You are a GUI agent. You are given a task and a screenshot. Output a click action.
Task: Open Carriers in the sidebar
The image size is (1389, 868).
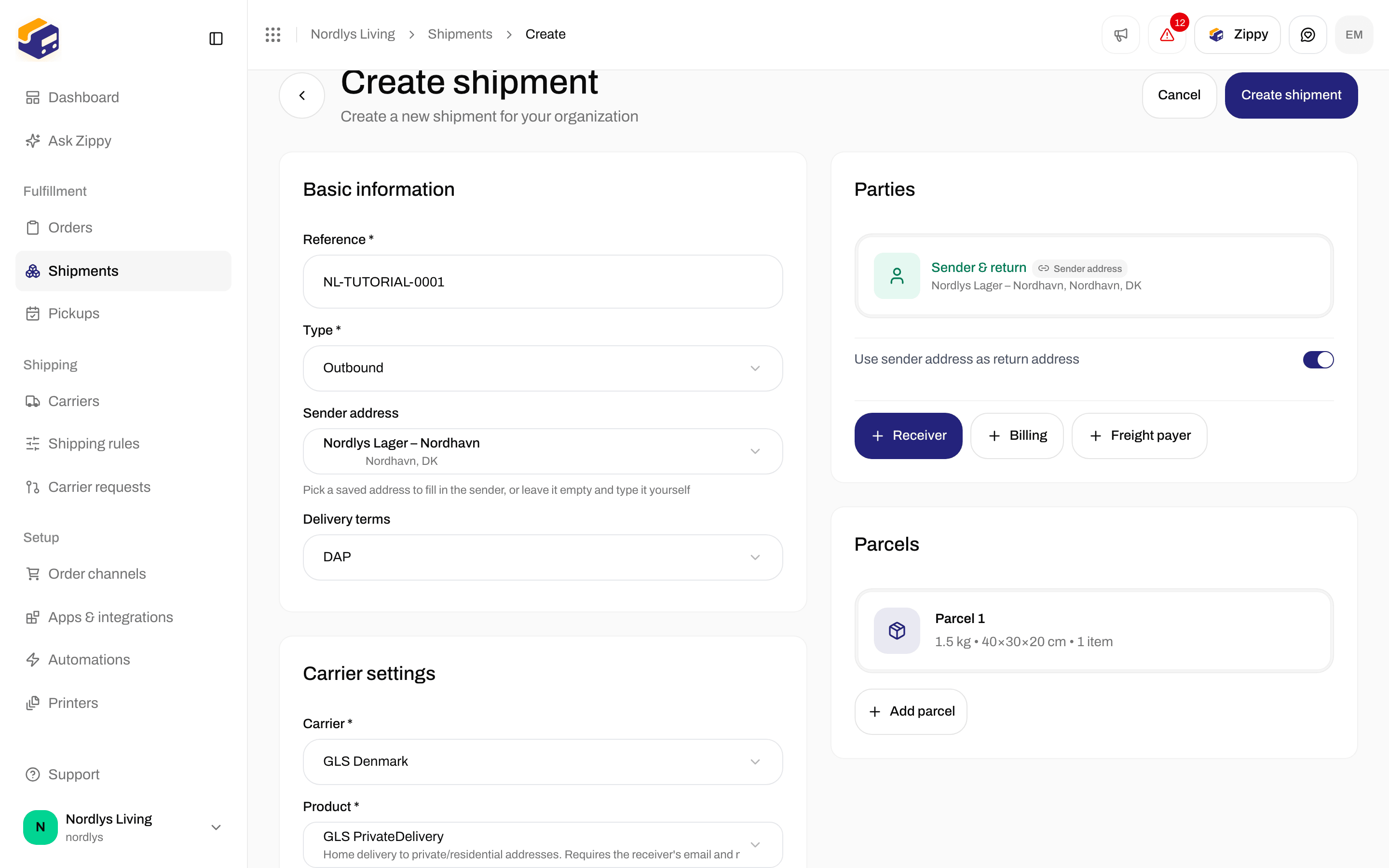point(123,401)
